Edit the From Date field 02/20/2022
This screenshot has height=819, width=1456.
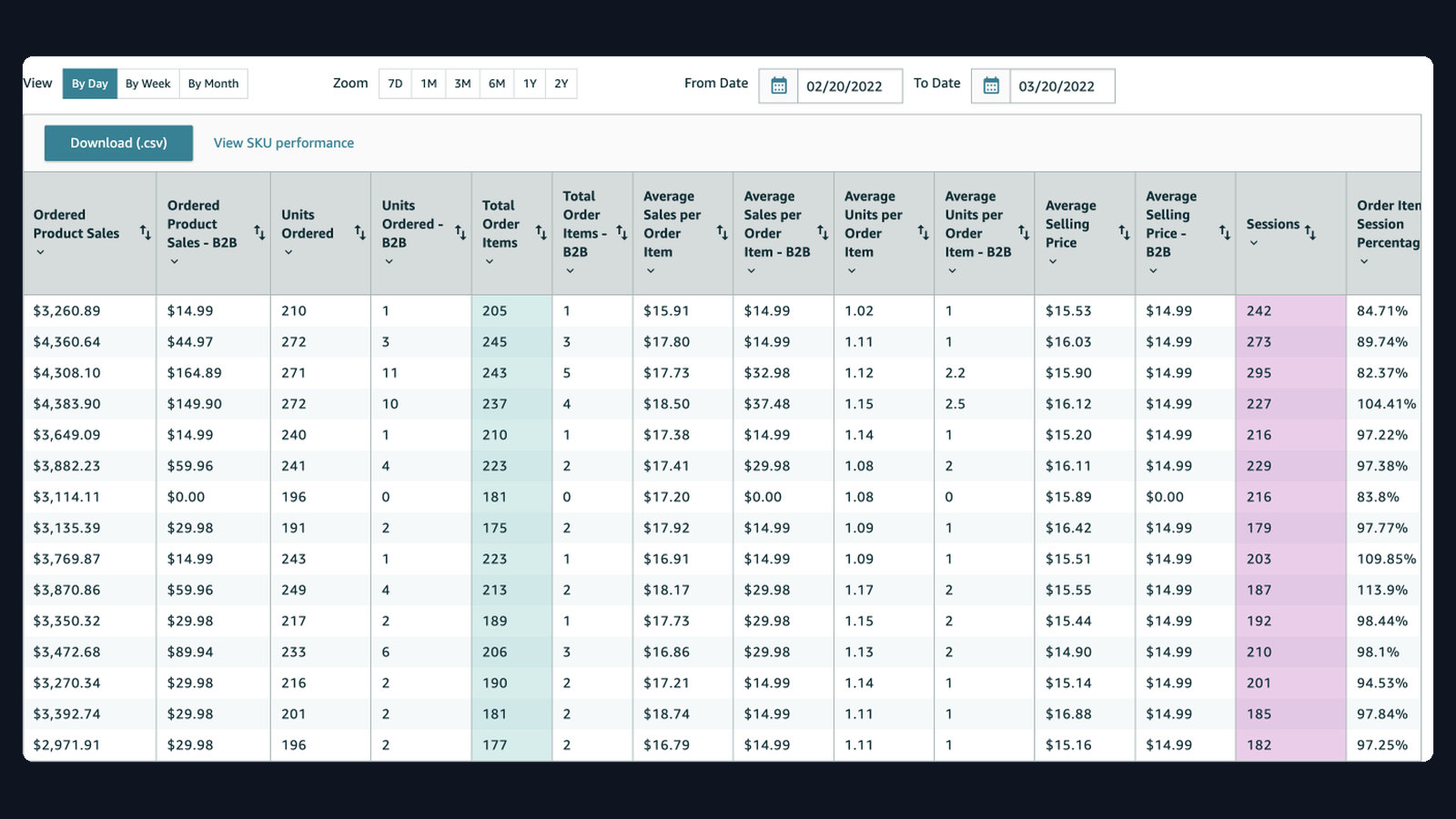click(850, 86)
